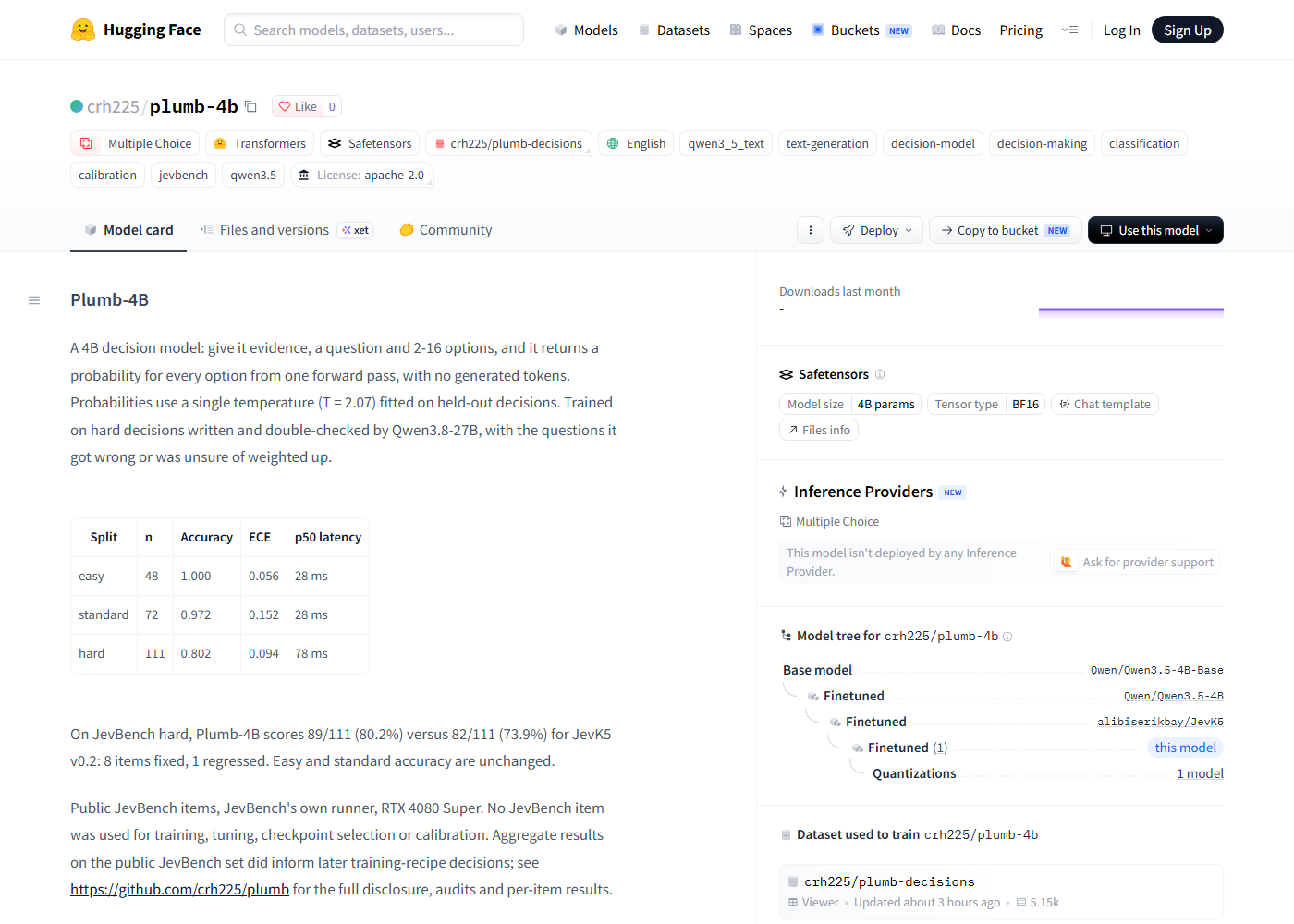The image size is (1294, 924).
Task: Go to Models in the top navigation
Action: (586, 30)
